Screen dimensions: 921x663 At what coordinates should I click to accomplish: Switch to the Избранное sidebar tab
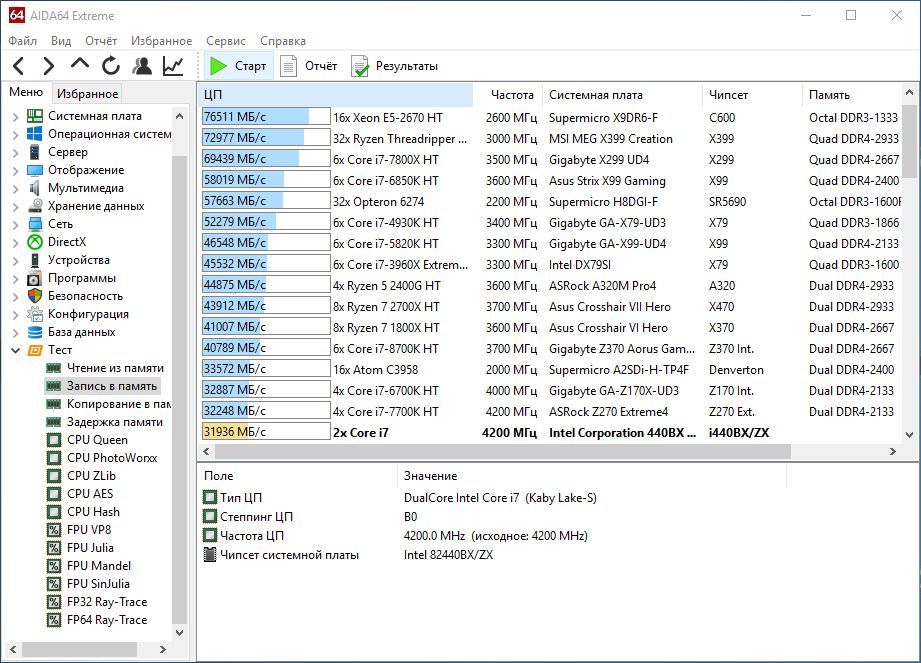88,93
